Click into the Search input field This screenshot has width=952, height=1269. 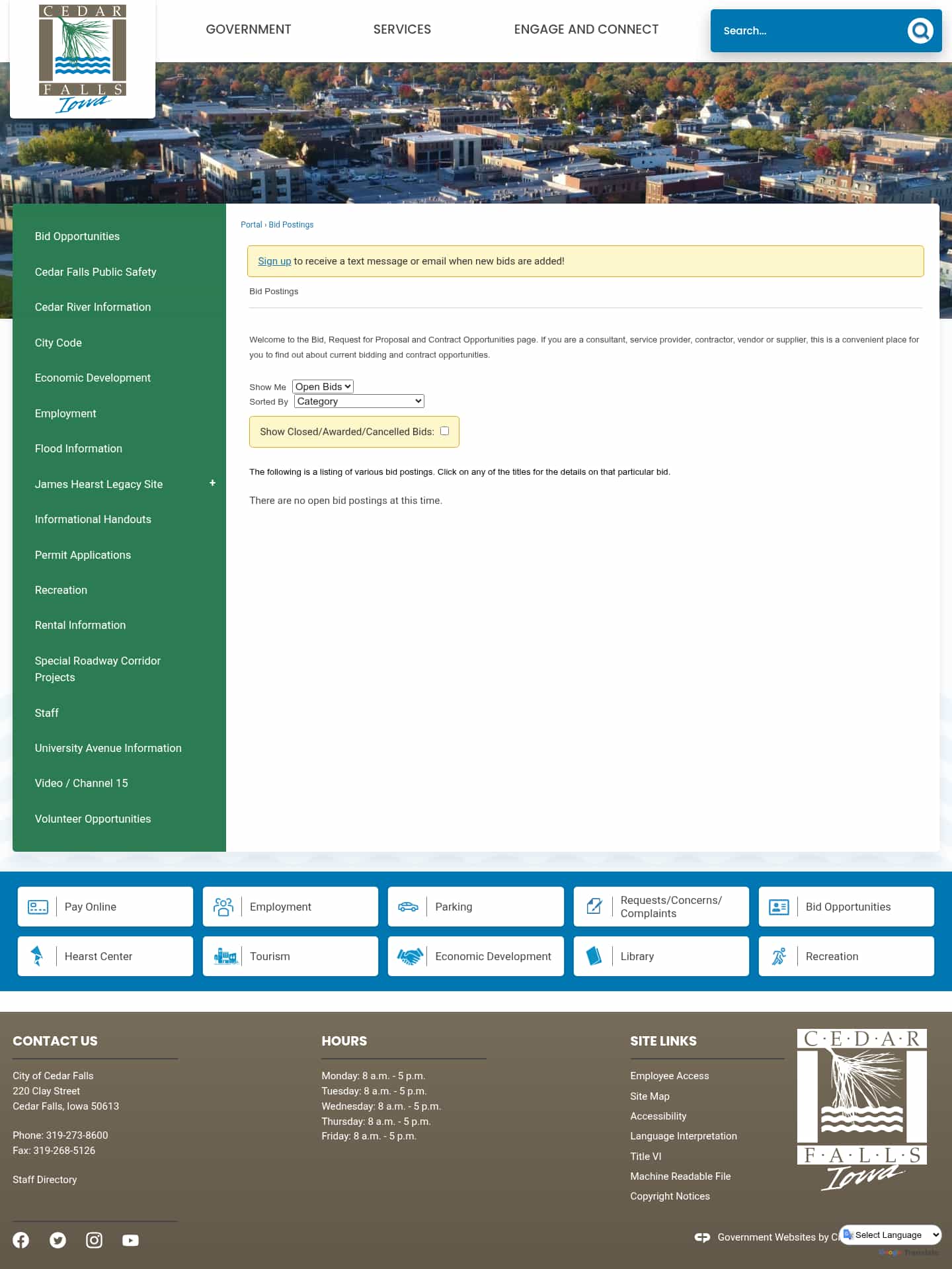(810, 30)
